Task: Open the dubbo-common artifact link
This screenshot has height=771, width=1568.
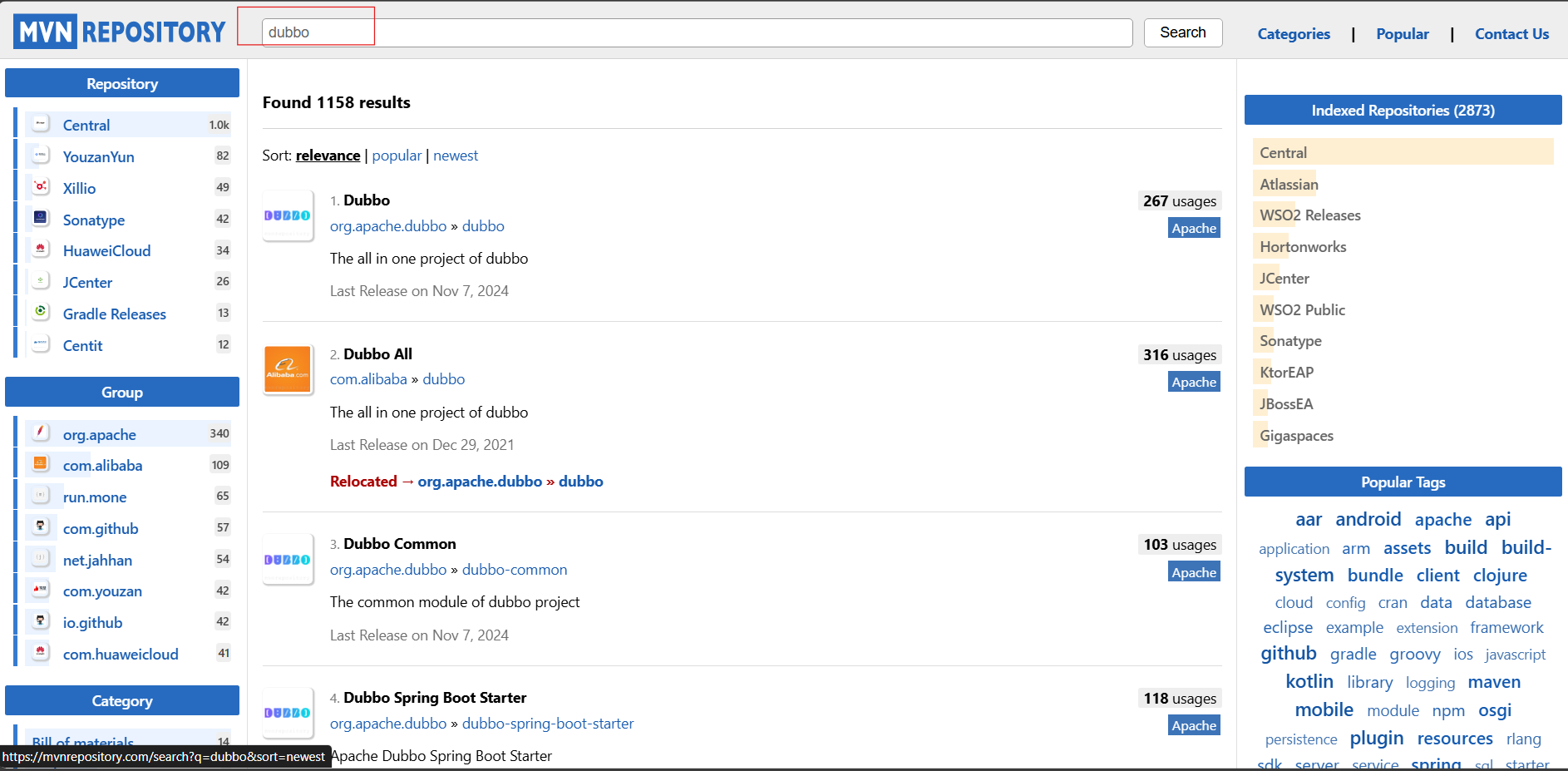Action: point(515,570)
